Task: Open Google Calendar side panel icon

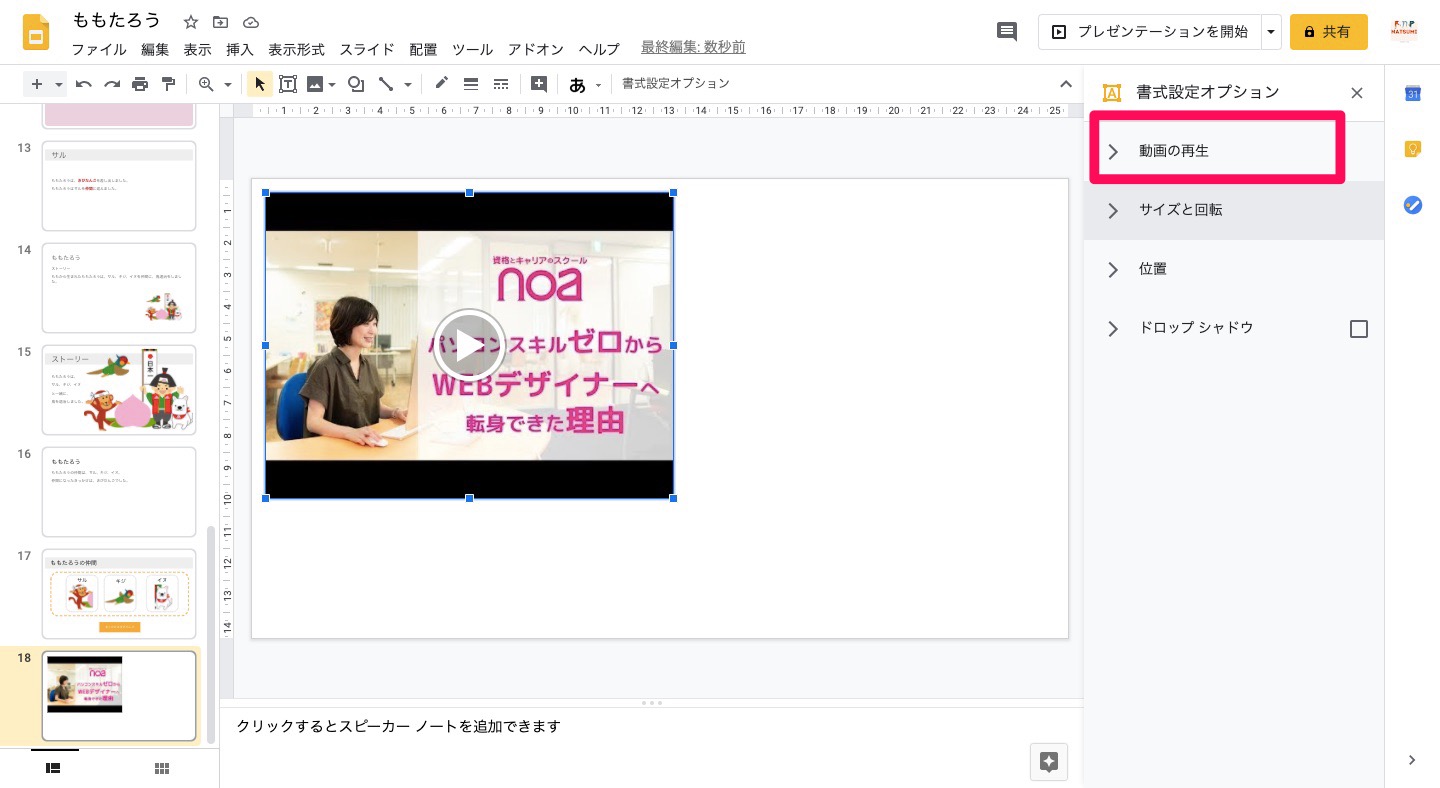Action: 1412,93
